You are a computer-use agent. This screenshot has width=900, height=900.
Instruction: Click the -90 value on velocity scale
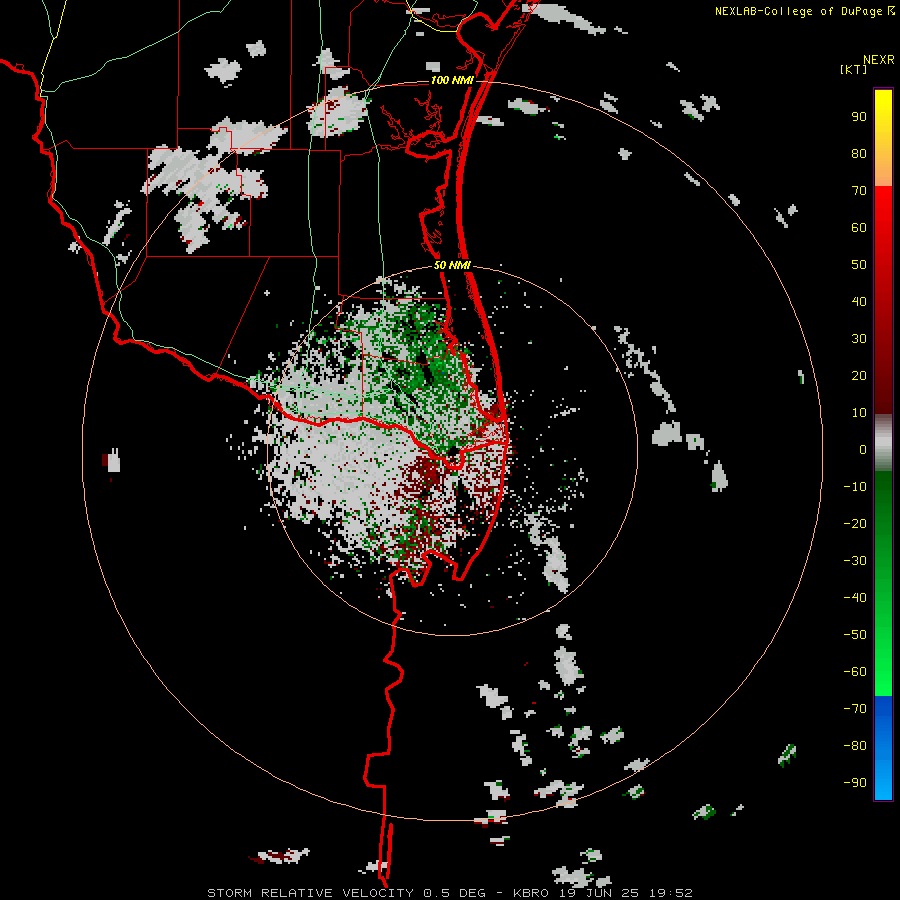[855, 783]
